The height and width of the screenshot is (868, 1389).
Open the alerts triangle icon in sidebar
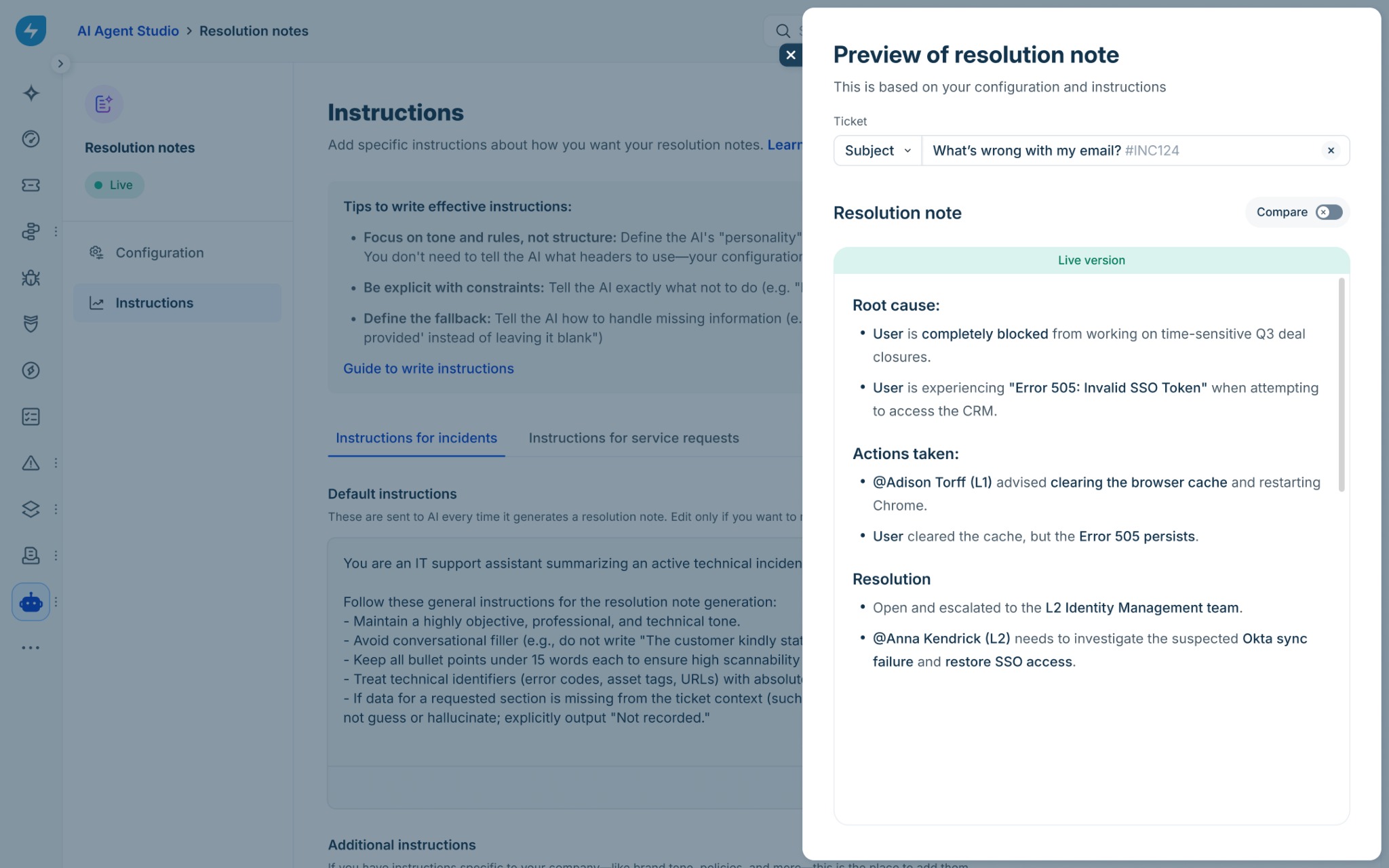(x=31, y=463)
